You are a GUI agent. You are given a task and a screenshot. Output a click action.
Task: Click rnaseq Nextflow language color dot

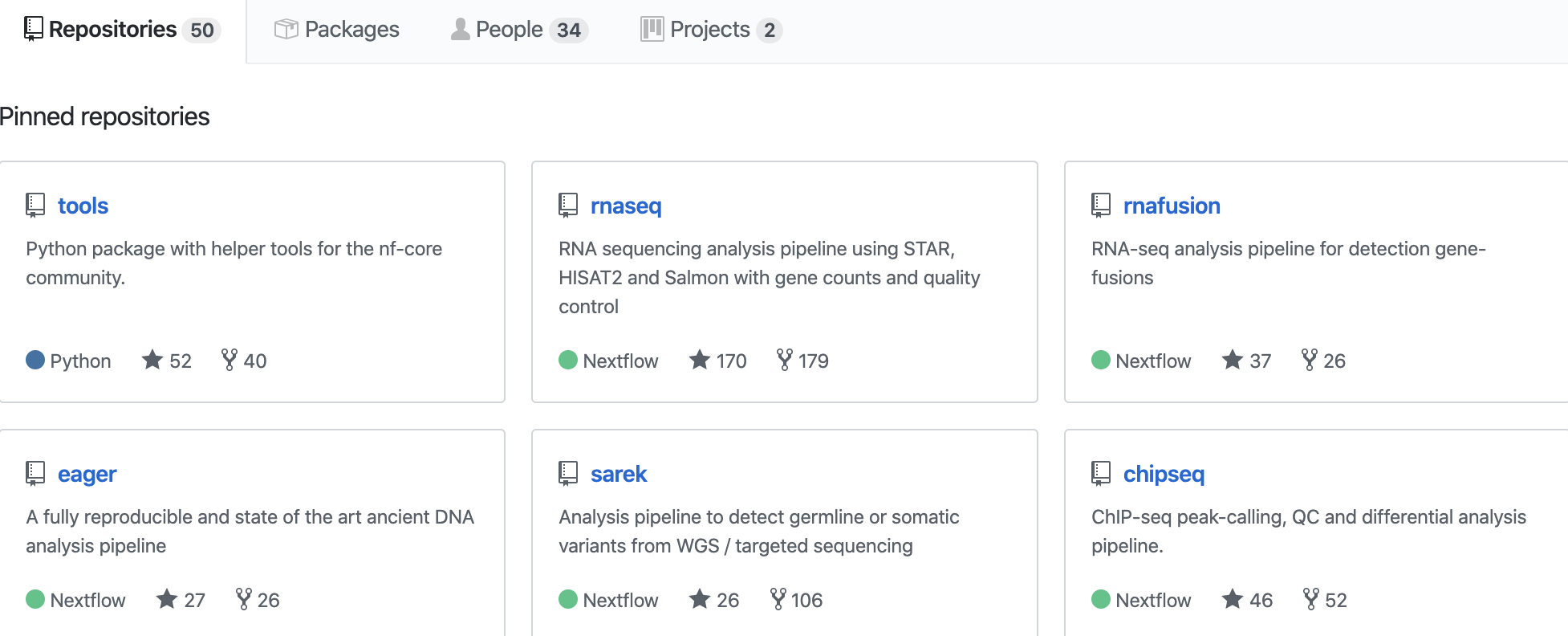coord(568,360)
